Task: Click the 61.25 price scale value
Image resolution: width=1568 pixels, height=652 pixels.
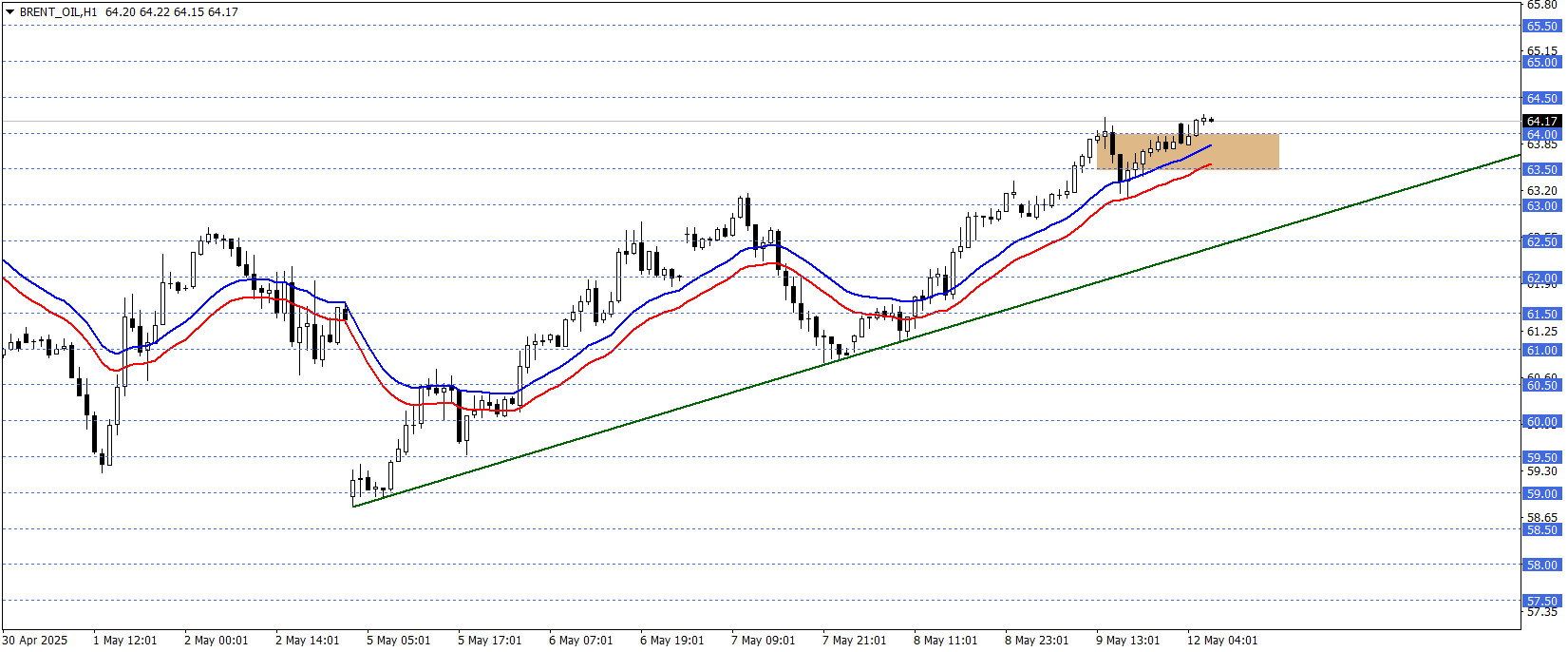Action: point(1542,331)
